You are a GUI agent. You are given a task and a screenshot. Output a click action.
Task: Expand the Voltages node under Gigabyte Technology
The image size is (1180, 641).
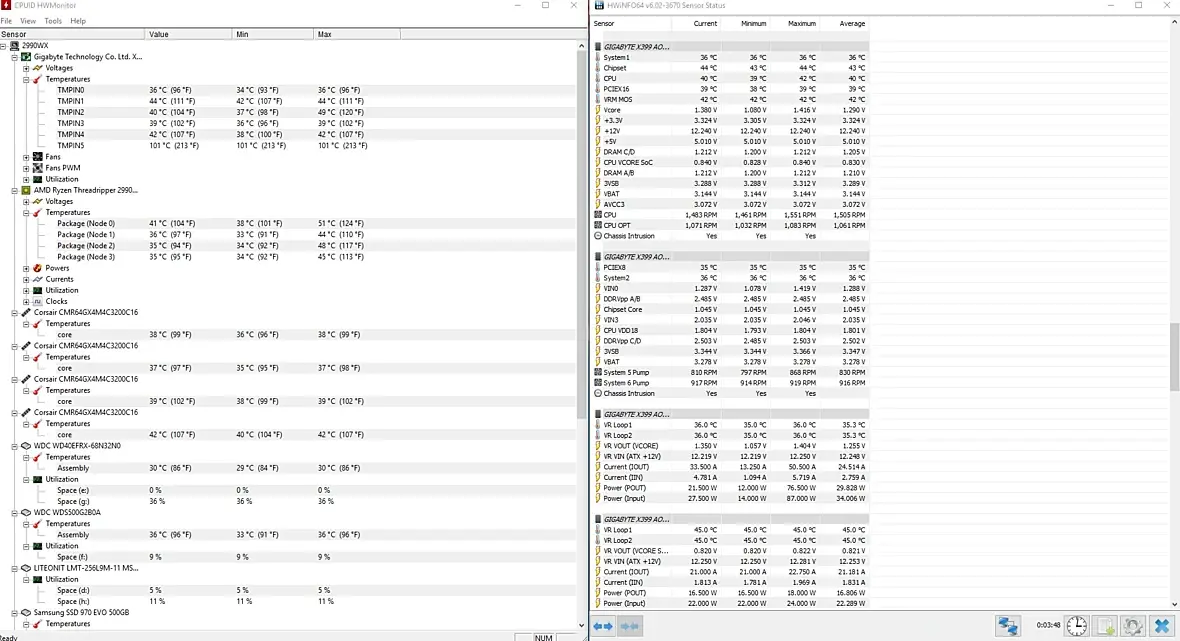click(x=26, y=68)
